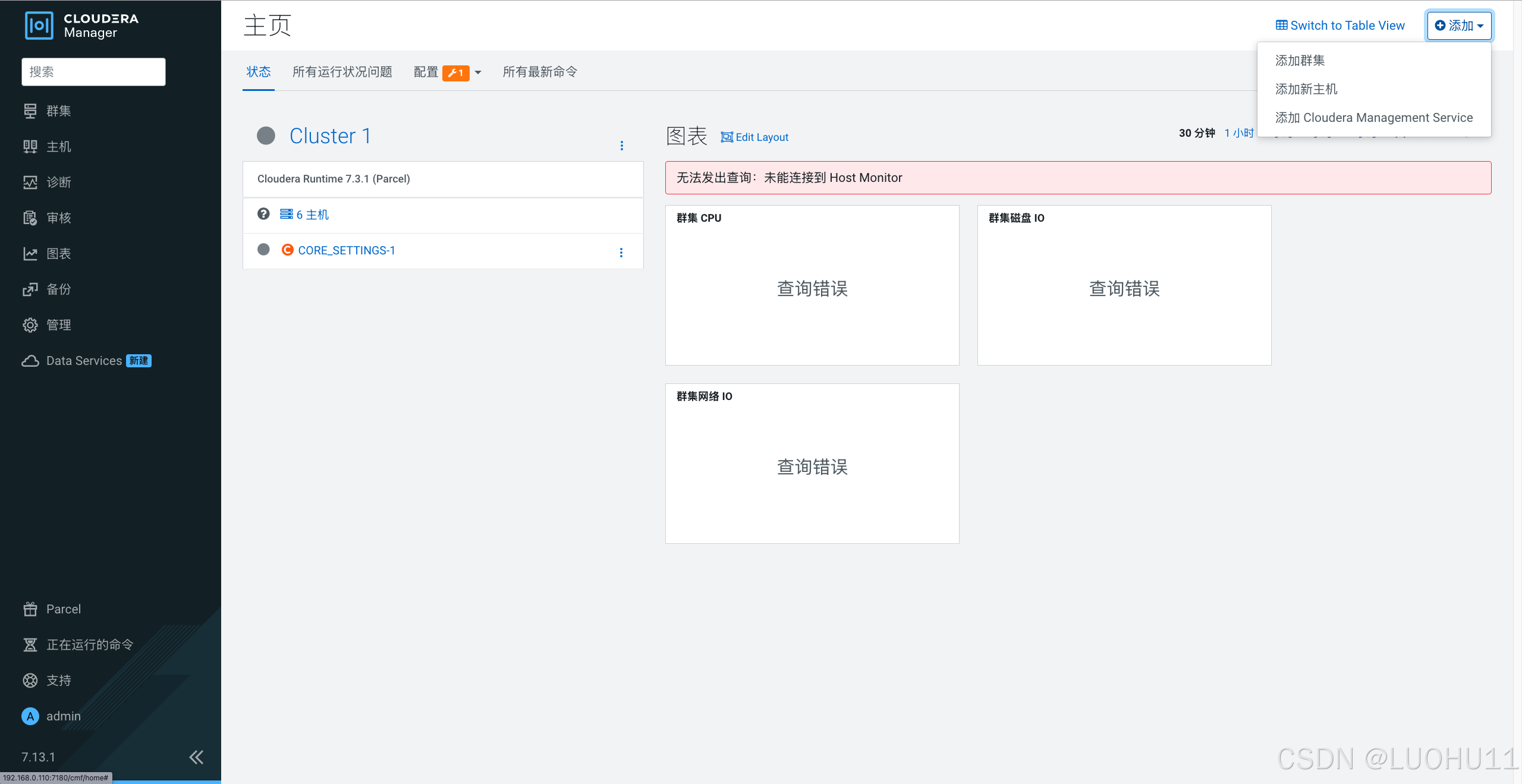
Task: Open CORE_SETTINGS-1 actions kebab menu
Action: (x=621, y=253)
